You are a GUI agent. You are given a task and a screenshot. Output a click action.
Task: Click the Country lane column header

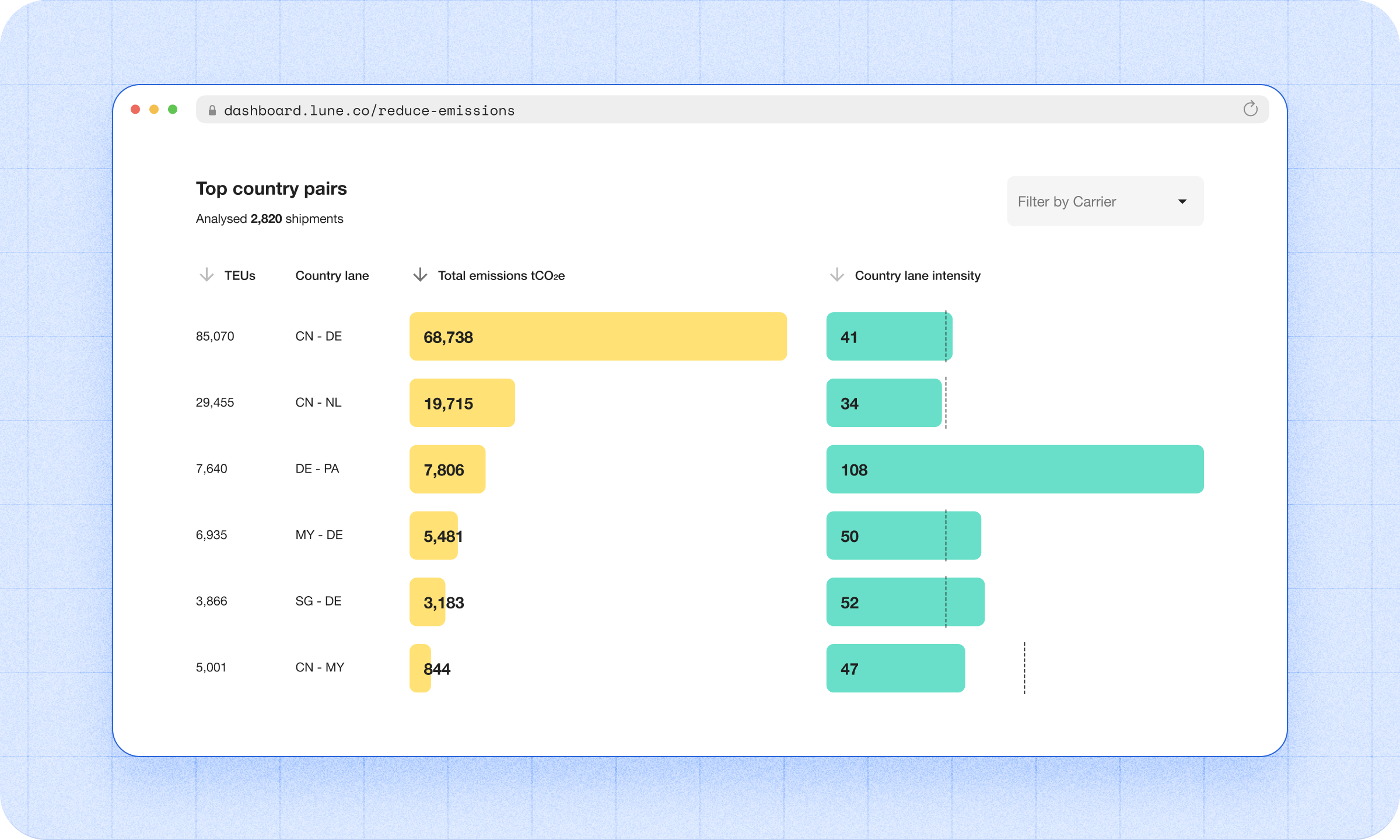coord(332,275)
